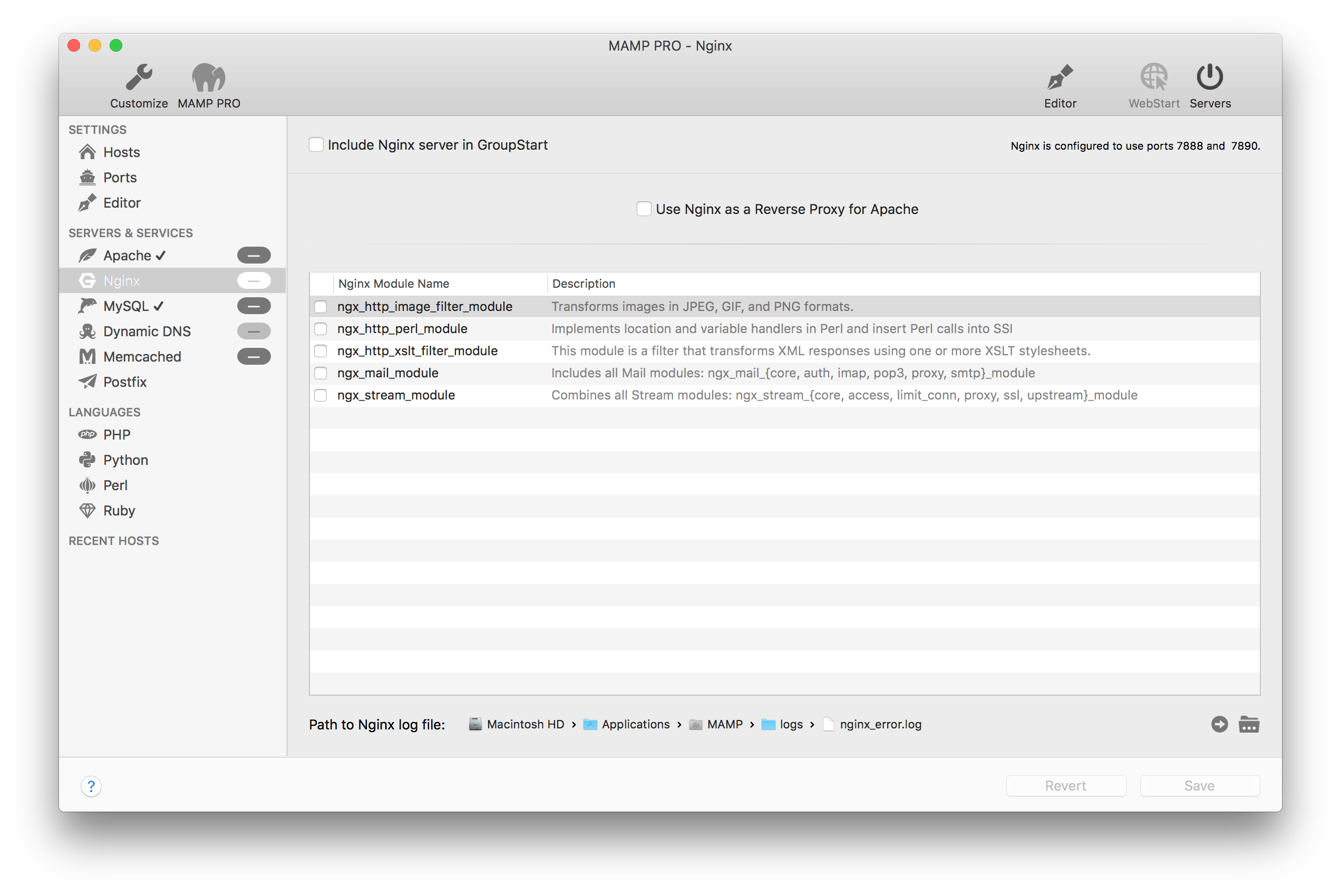Image resolution: width=1341 pixels, height=896 pixels.
Task: Click the Postfix paper plane icon
Action: tap(88, 382)
